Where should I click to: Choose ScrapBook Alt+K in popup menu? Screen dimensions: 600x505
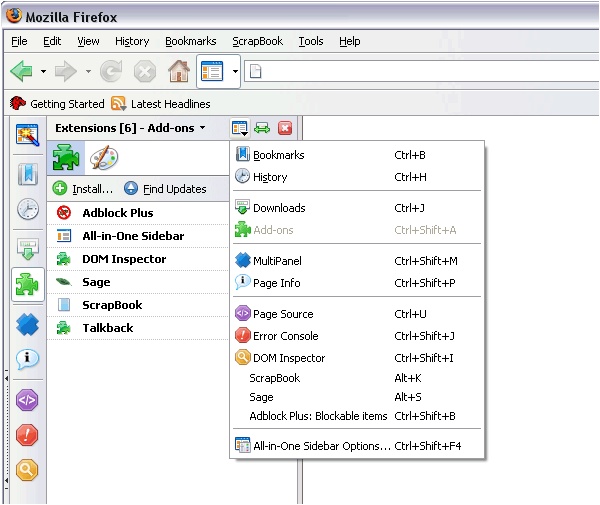pos(357,378)
